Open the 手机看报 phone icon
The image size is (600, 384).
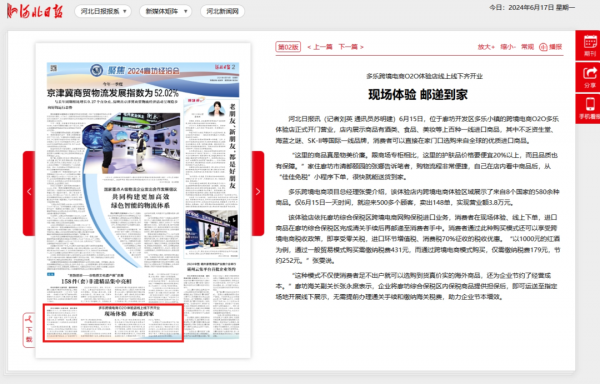590,109
